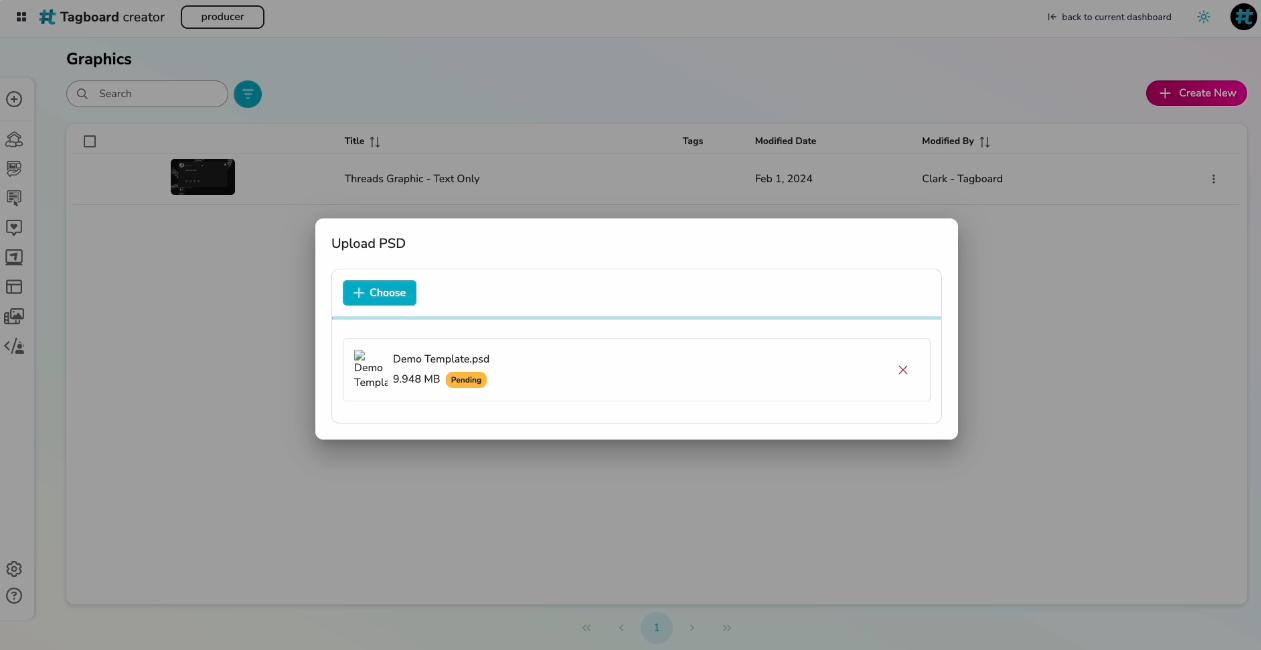Viewport: 1261px width, 650px height.
Task: Click back to current dashboard link
Action: (x=1109, y=17)
